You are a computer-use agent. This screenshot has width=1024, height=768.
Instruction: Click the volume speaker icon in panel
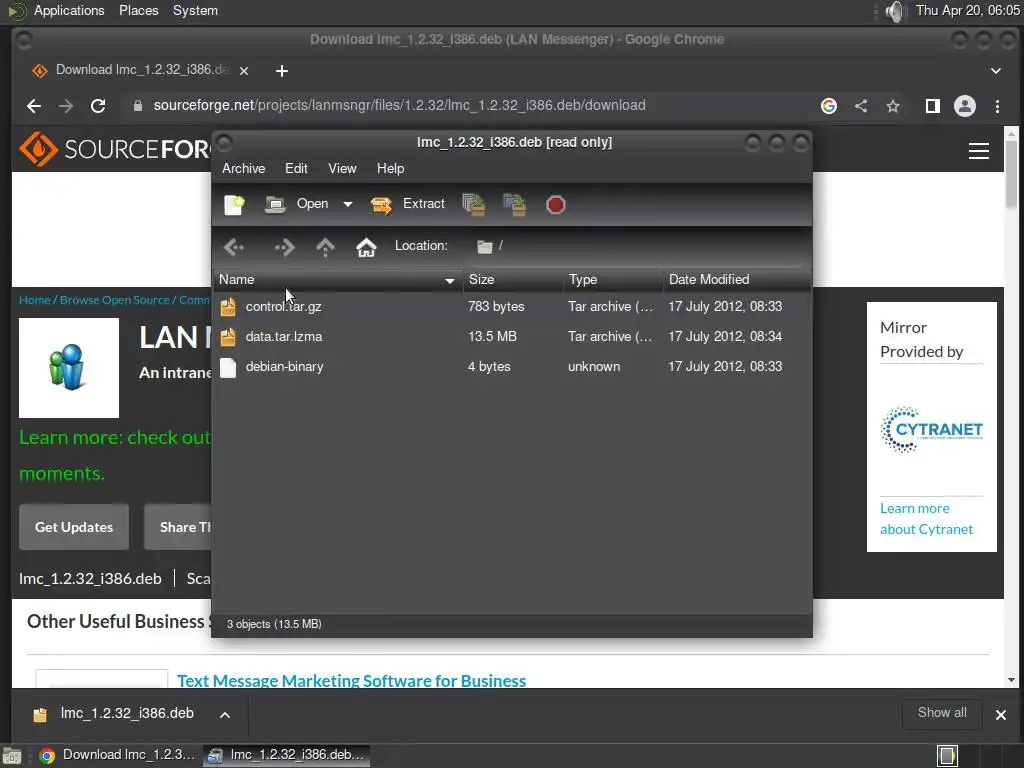[x=893, y=11]
